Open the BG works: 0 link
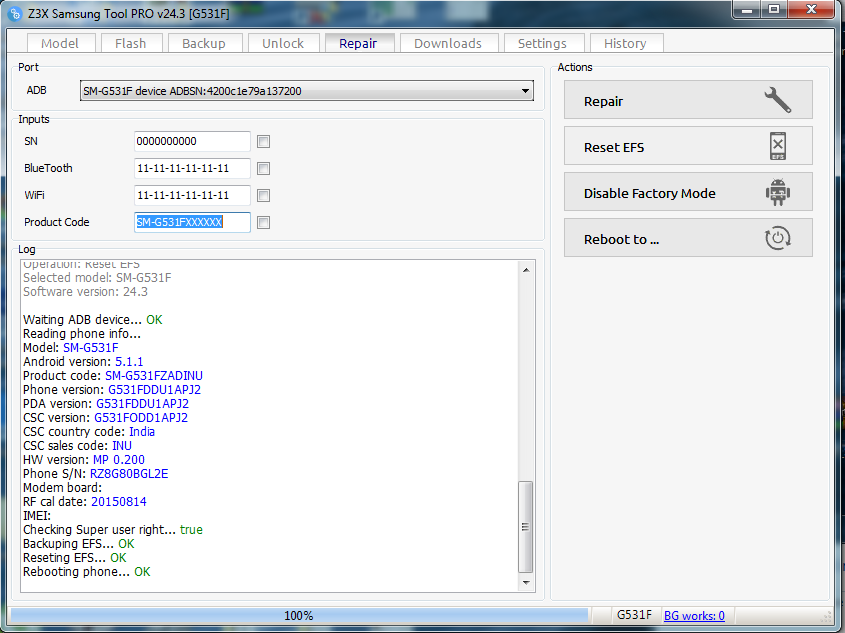The image size is (845, 633). tap(694, 615)
